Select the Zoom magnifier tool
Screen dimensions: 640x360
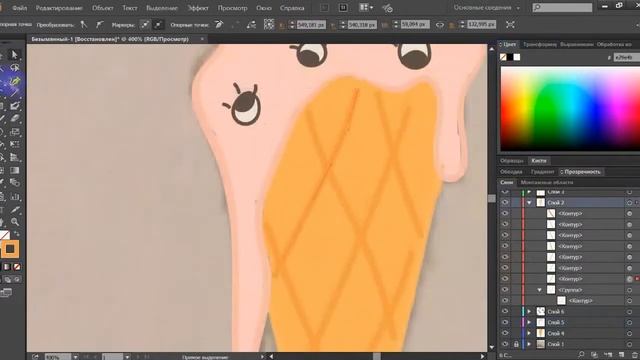click(x=15, y=222)
